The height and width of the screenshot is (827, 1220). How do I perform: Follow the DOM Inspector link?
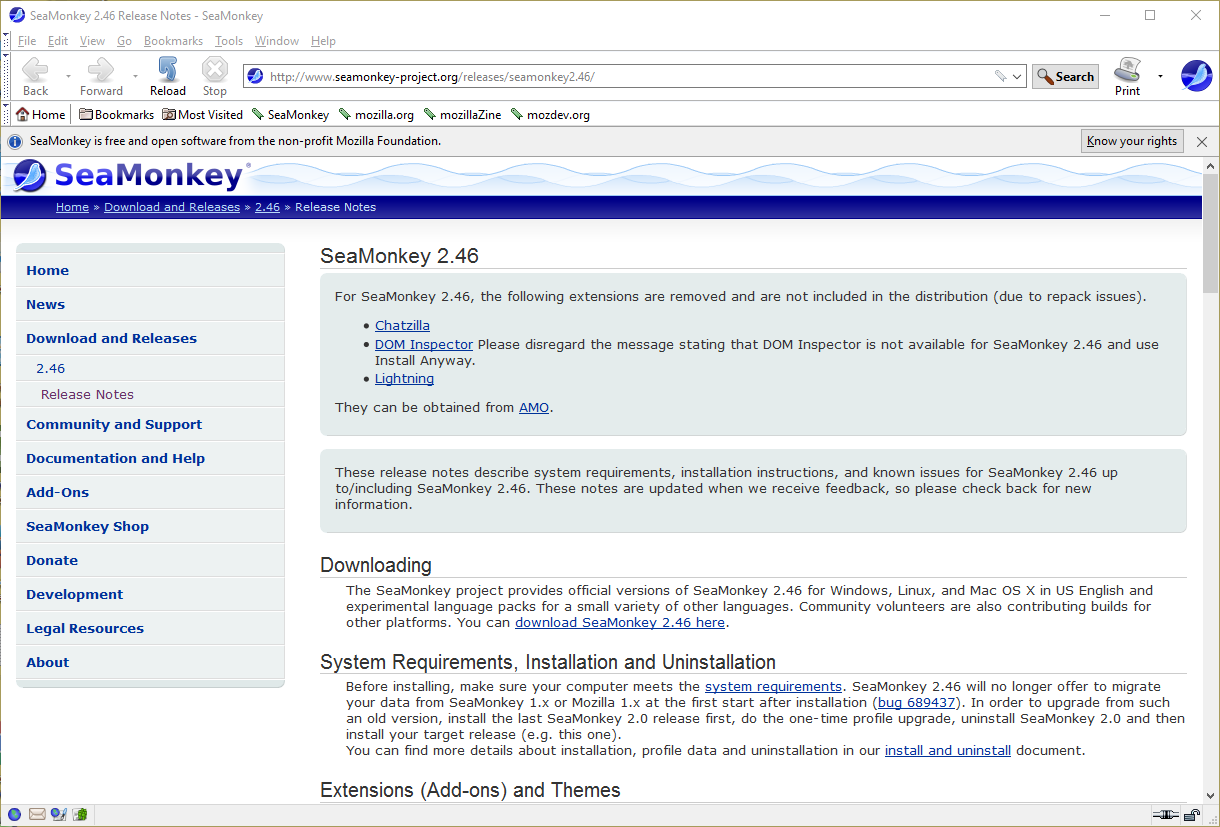424,344
